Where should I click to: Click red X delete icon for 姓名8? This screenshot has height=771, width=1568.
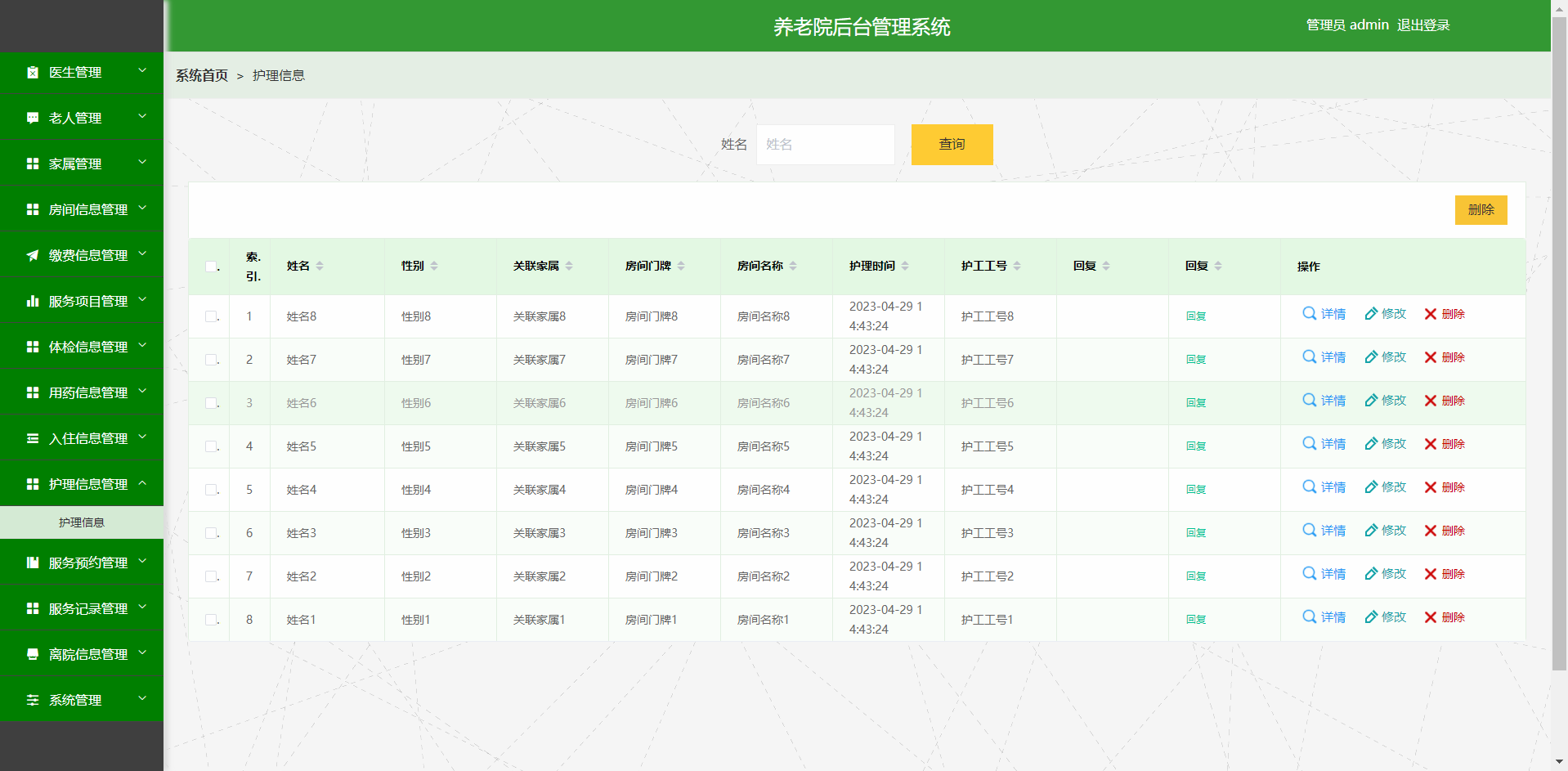click(x=1431, y=314)
